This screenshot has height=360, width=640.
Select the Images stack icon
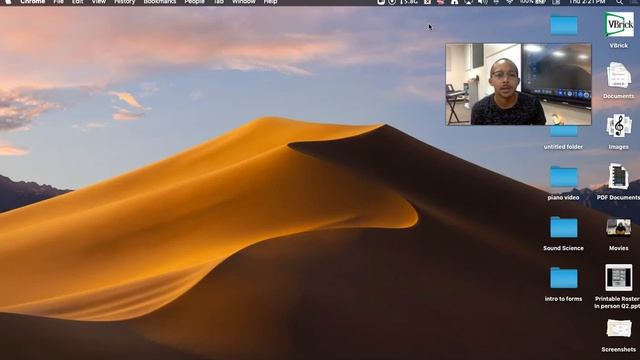[619, 126]
